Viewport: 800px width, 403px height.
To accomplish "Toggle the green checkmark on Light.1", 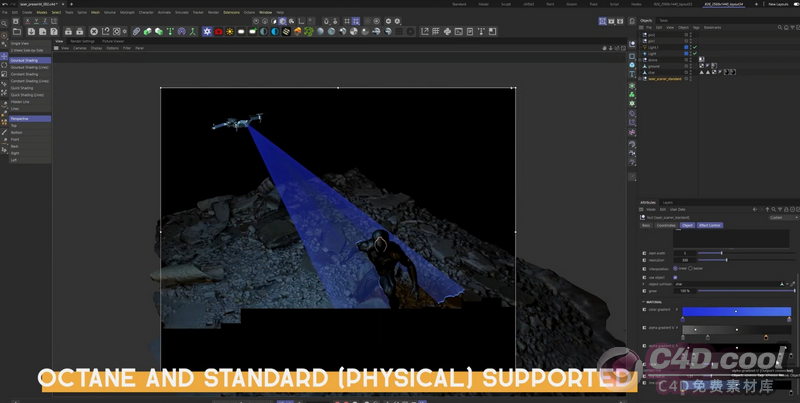I will [x=695, y=47].
